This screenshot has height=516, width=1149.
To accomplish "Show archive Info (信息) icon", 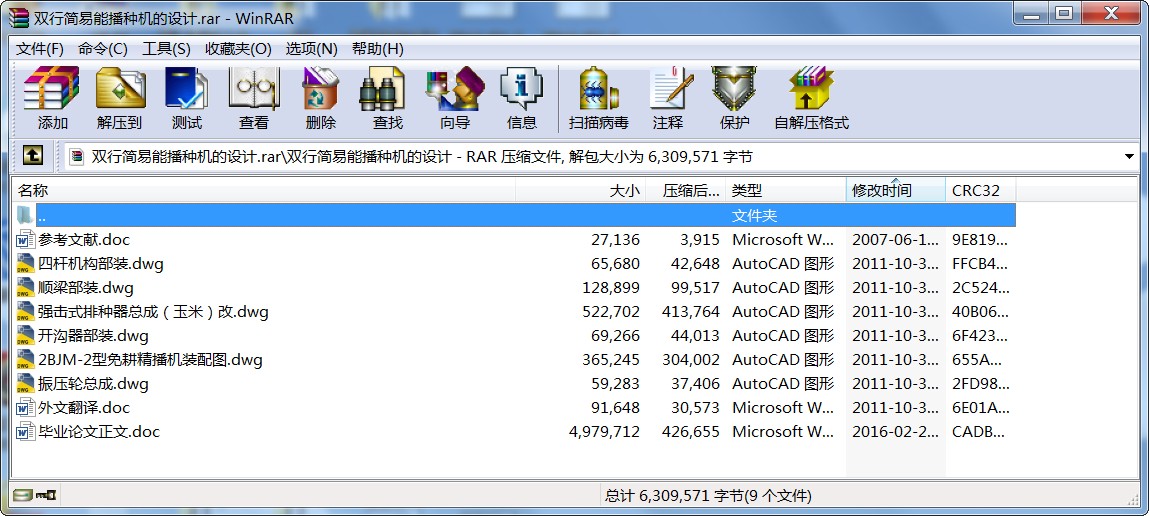I will 522,90.
